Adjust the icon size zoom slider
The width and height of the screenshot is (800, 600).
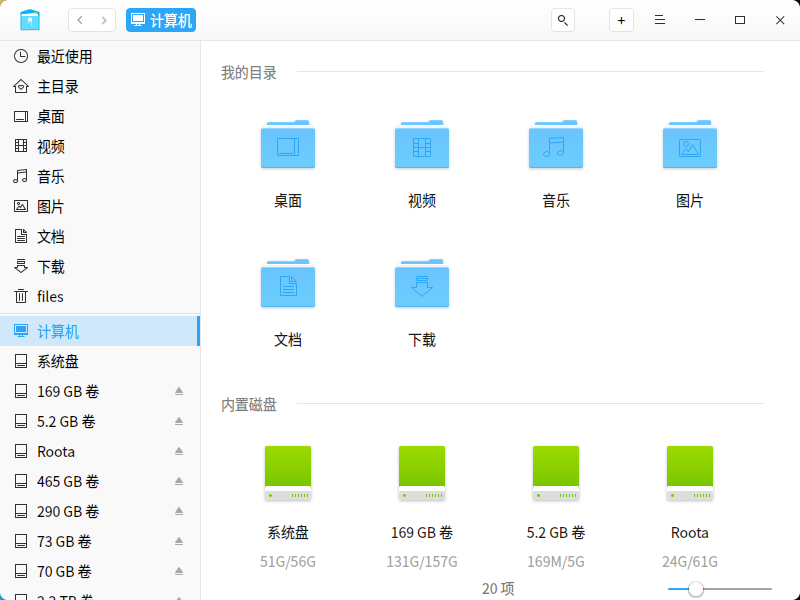click(x=719, y=589)
